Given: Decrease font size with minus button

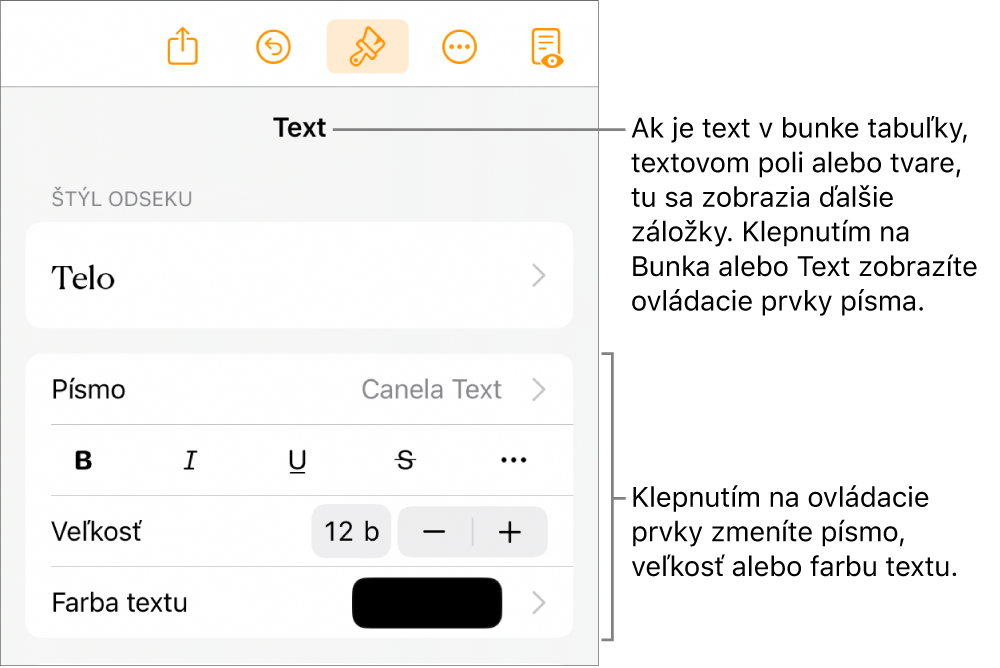Looking at the screenshot, I should [x=434, y=531].
